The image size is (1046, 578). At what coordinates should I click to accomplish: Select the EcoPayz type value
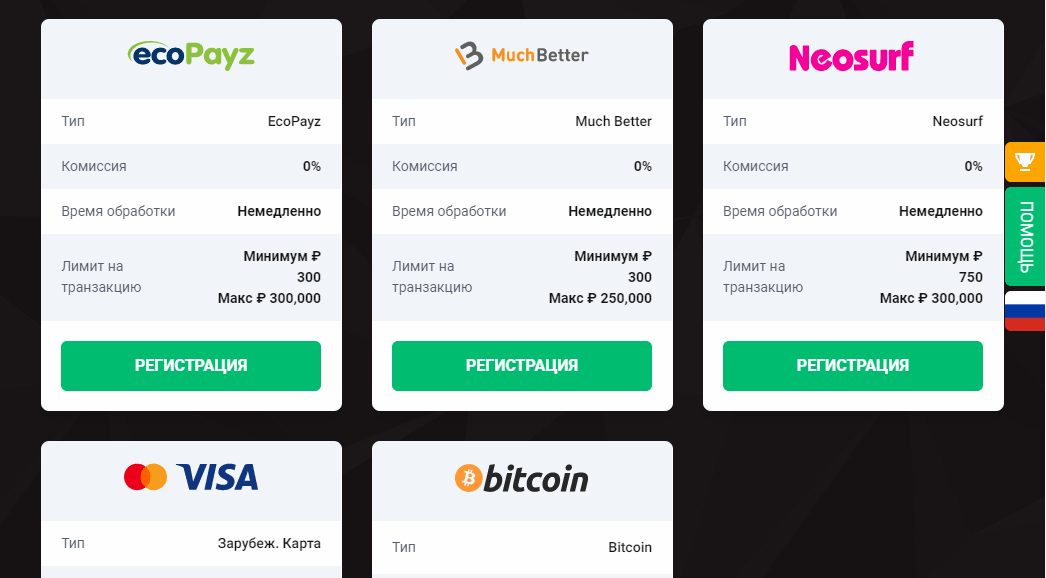tap(294, 121)
